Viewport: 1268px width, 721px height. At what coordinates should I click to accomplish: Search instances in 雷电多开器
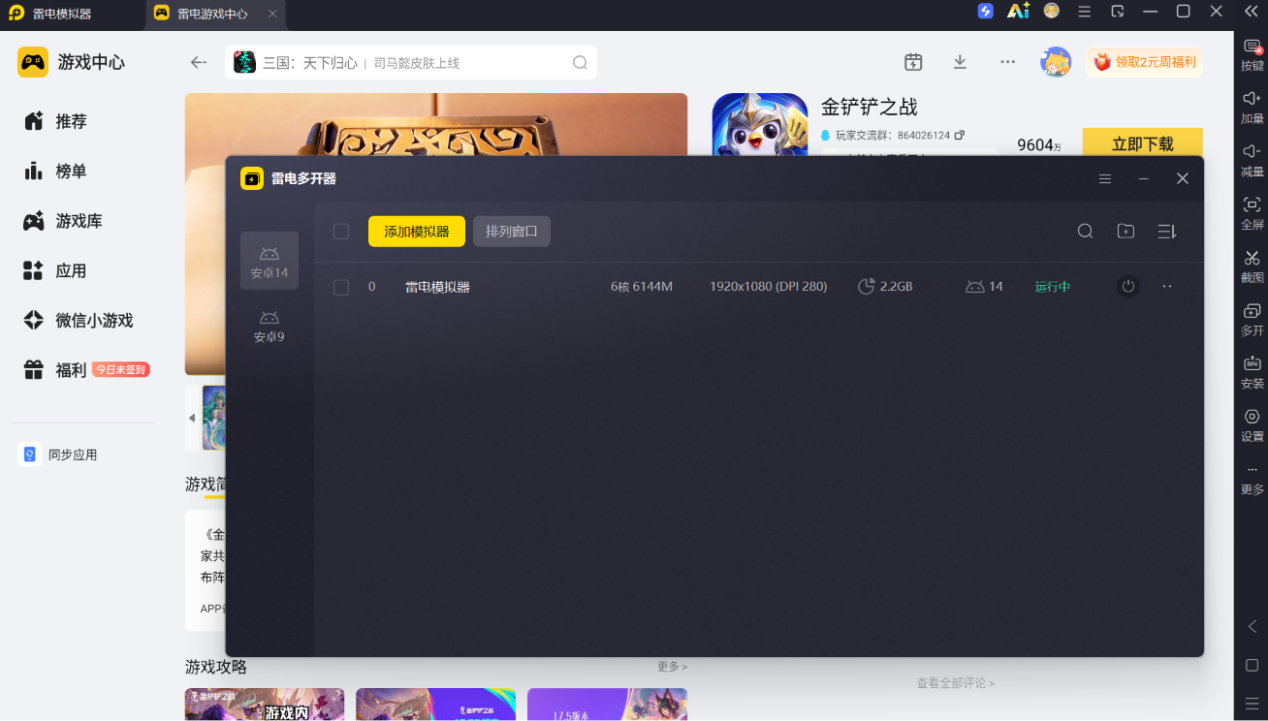(1085, 231)
